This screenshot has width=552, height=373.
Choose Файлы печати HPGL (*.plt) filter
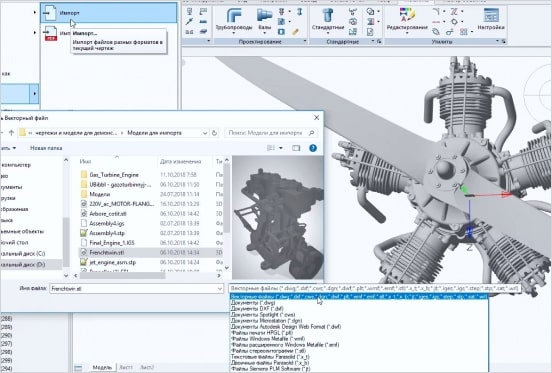[x=262, y=333]
